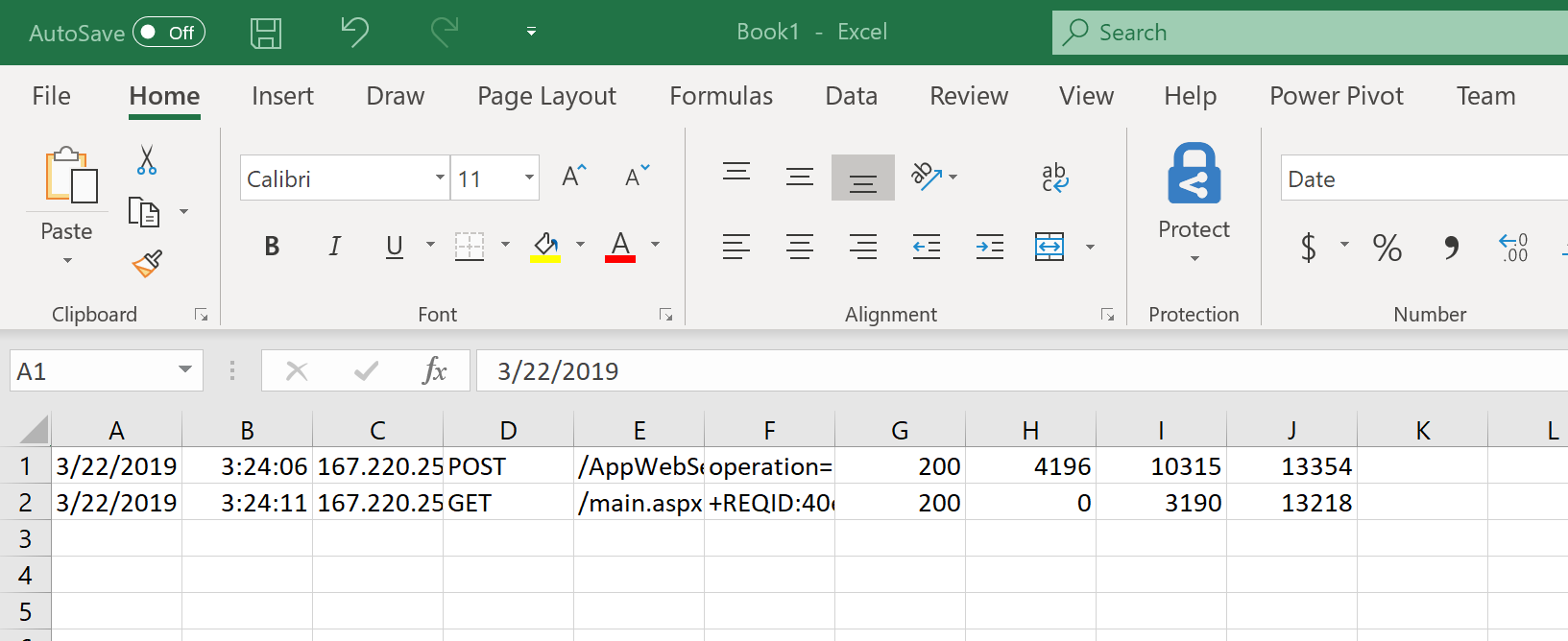
Task: Toggle Underline formatting
Action: coord(394,247)
